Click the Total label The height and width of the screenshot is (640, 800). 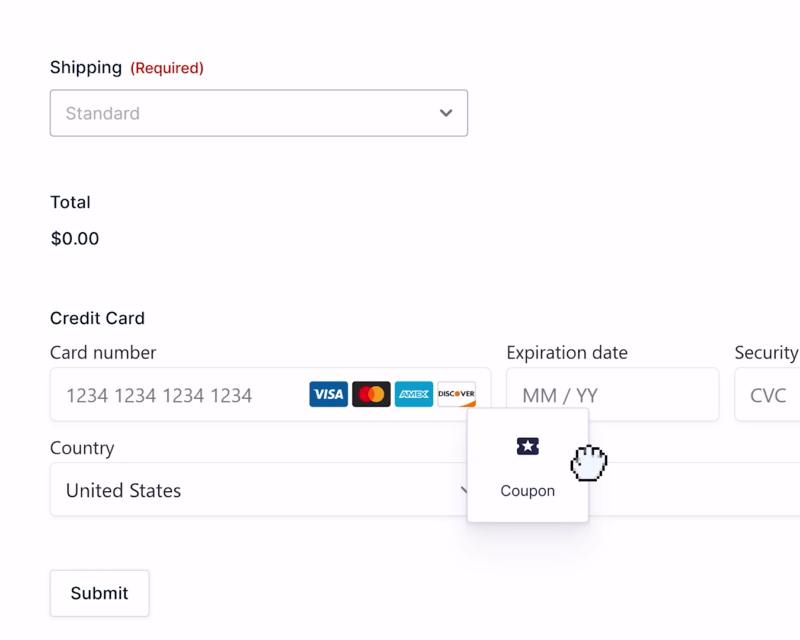point(70,202)
